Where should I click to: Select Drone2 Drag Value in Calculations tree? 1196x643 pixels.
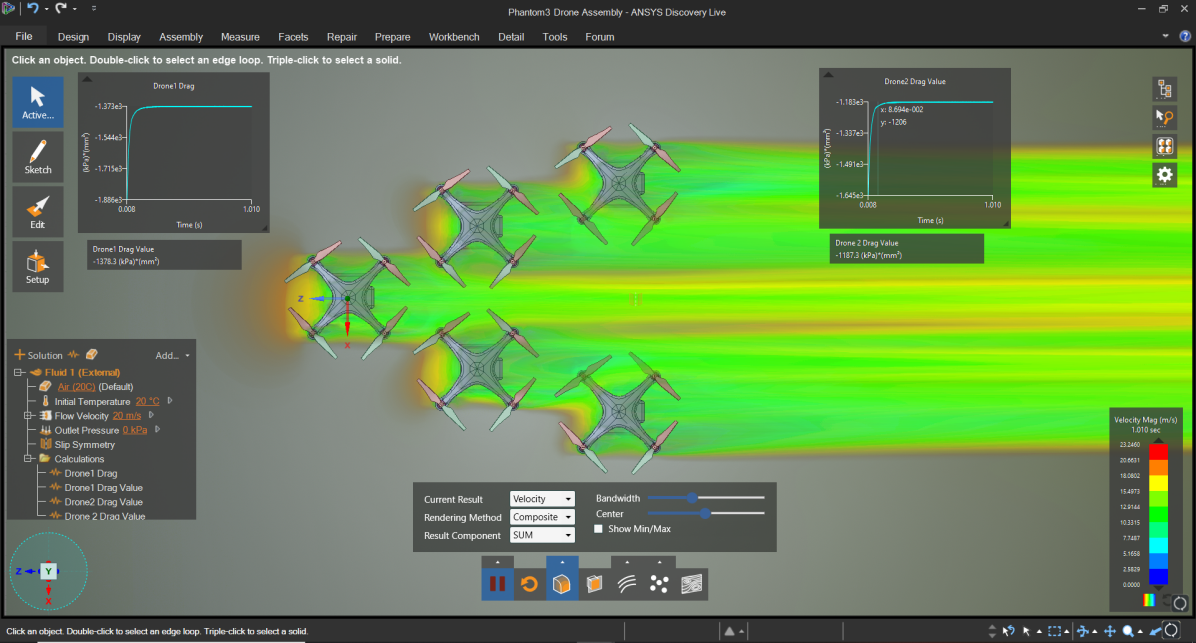pos(103,502)
